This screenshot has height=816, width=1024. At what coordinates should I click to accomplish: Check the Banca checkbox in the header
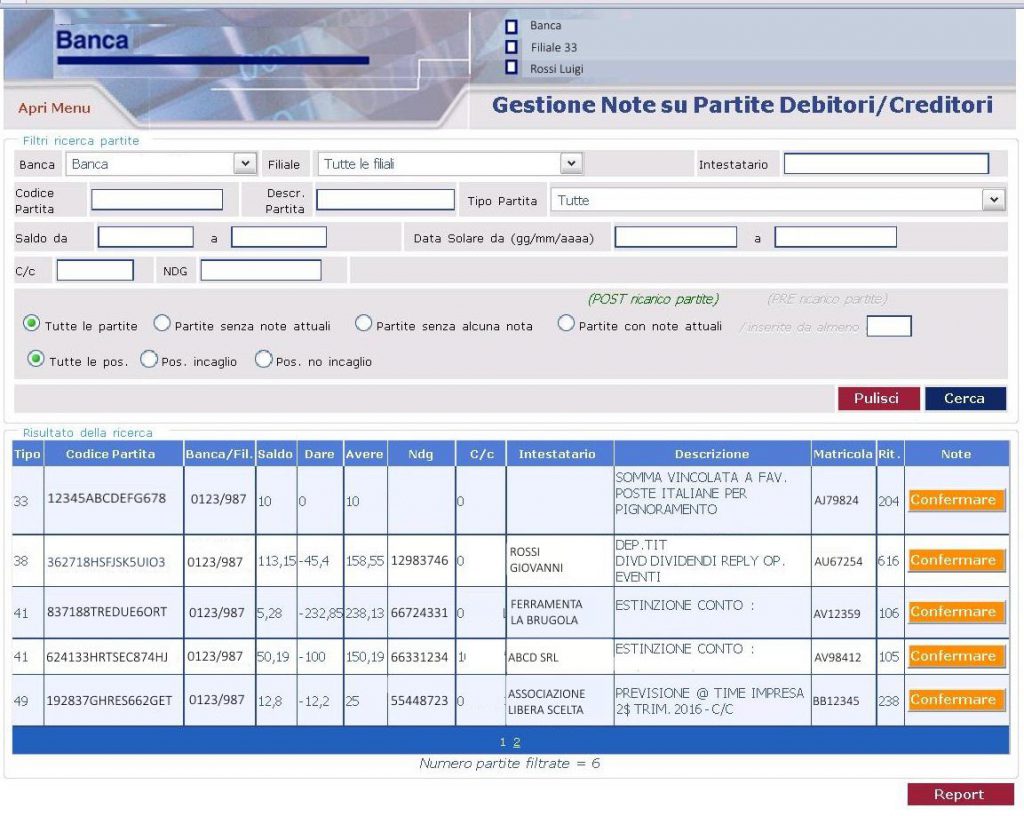512,25
